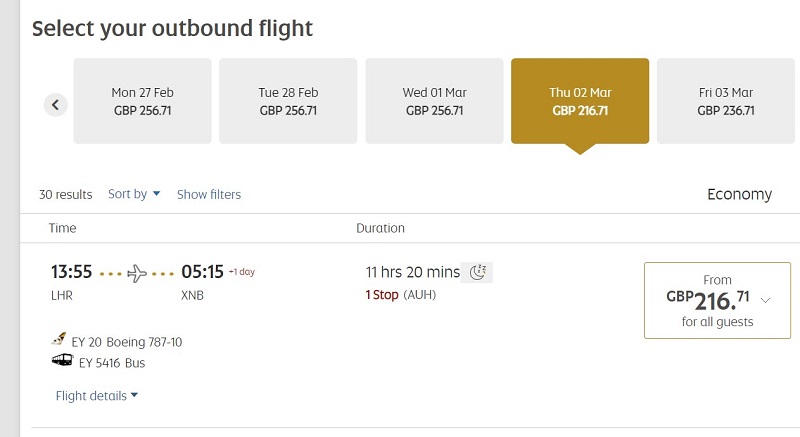Select the highlighted Thu 02 Mar tab

(x=580, y=101)
